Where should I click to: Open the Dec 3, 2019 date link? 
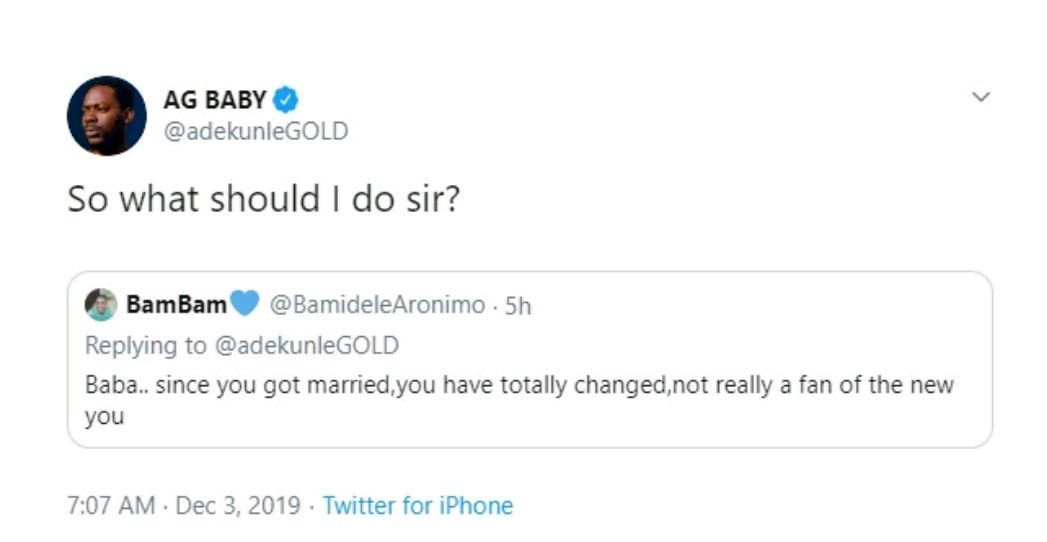pyautogui.click(x=238, y=506)
